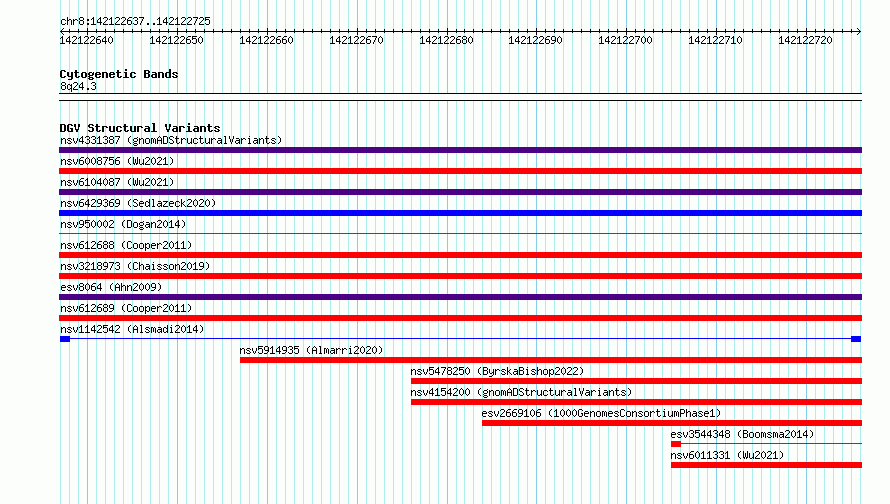
Task: Select the red bar under nsv612688
Action: click(460, 255)
